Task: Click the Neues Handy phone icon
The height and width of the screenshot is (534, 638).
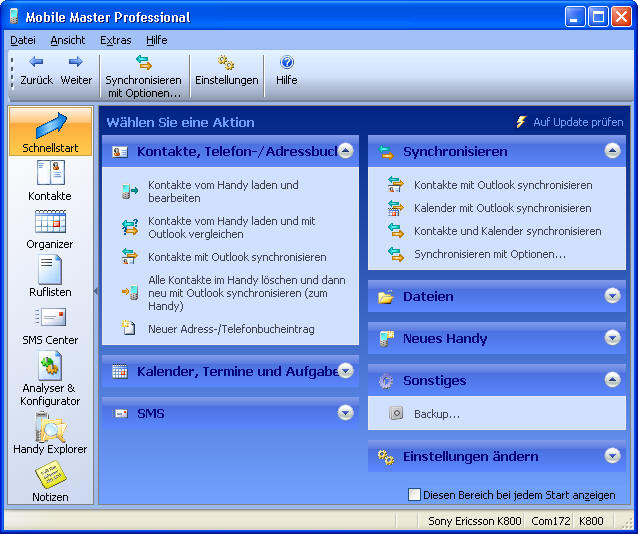Action: (387, 339)
